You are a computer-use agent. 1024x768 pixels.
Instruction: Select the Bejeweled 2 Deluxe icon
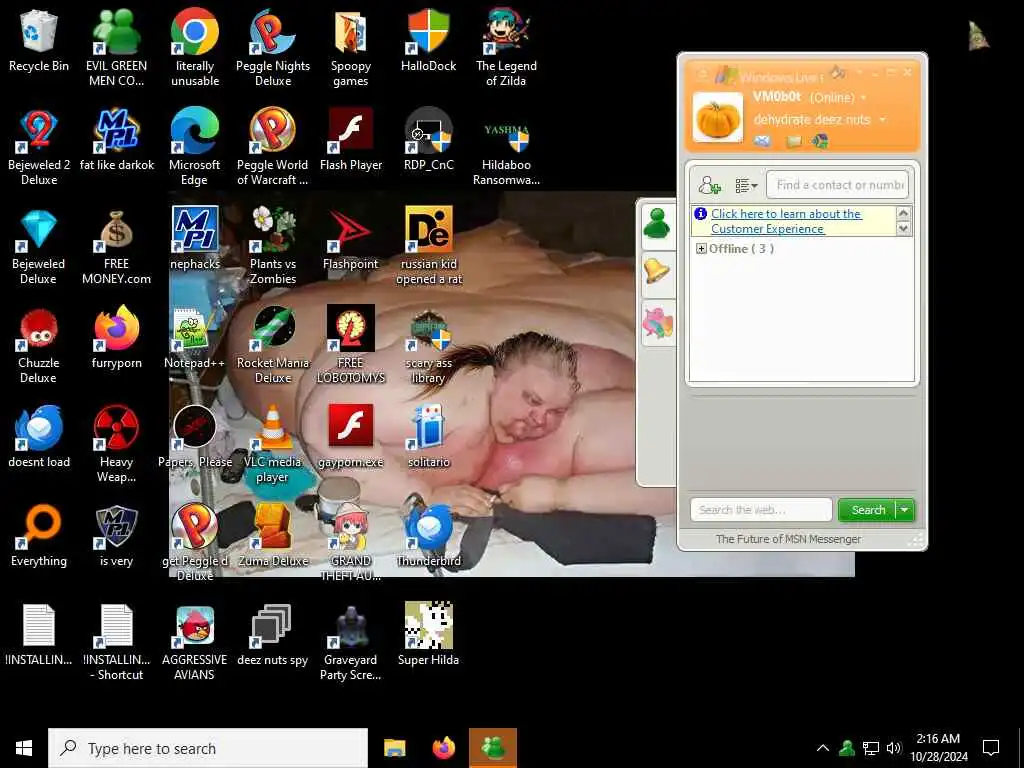(x=39, y=146)
